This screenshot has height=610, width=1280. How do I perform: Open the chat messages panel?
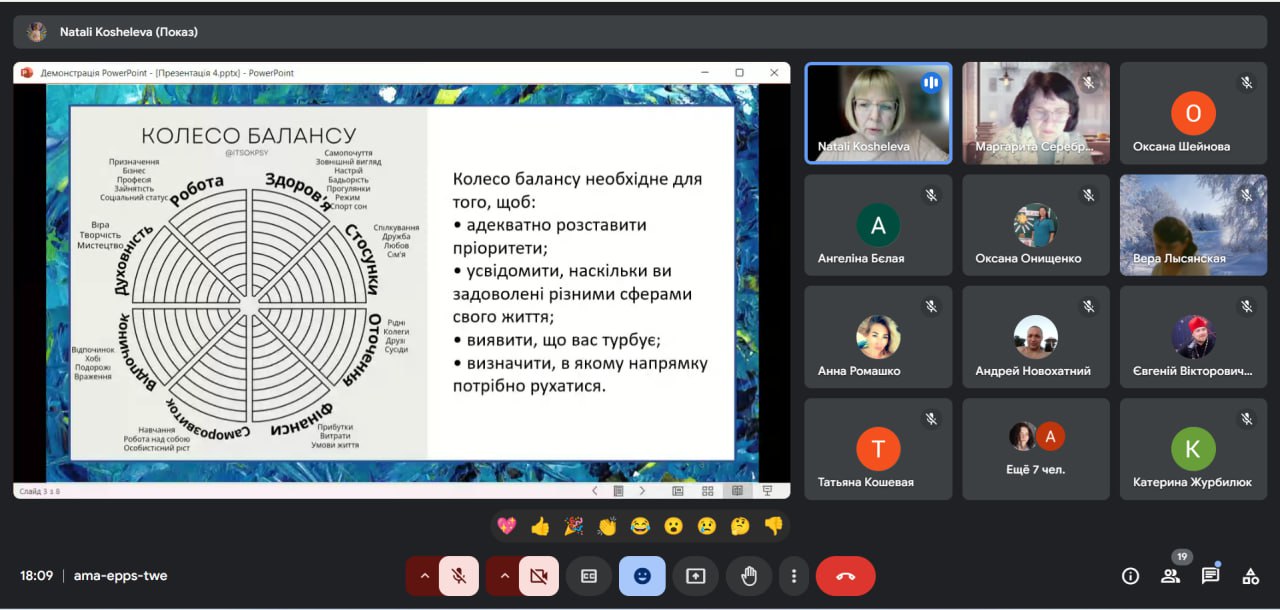coord(1210,576)
